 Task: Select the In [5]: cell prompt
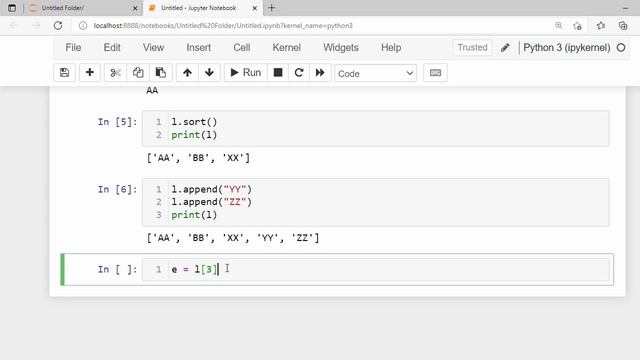pyautogui.click(x=117, y=122)
